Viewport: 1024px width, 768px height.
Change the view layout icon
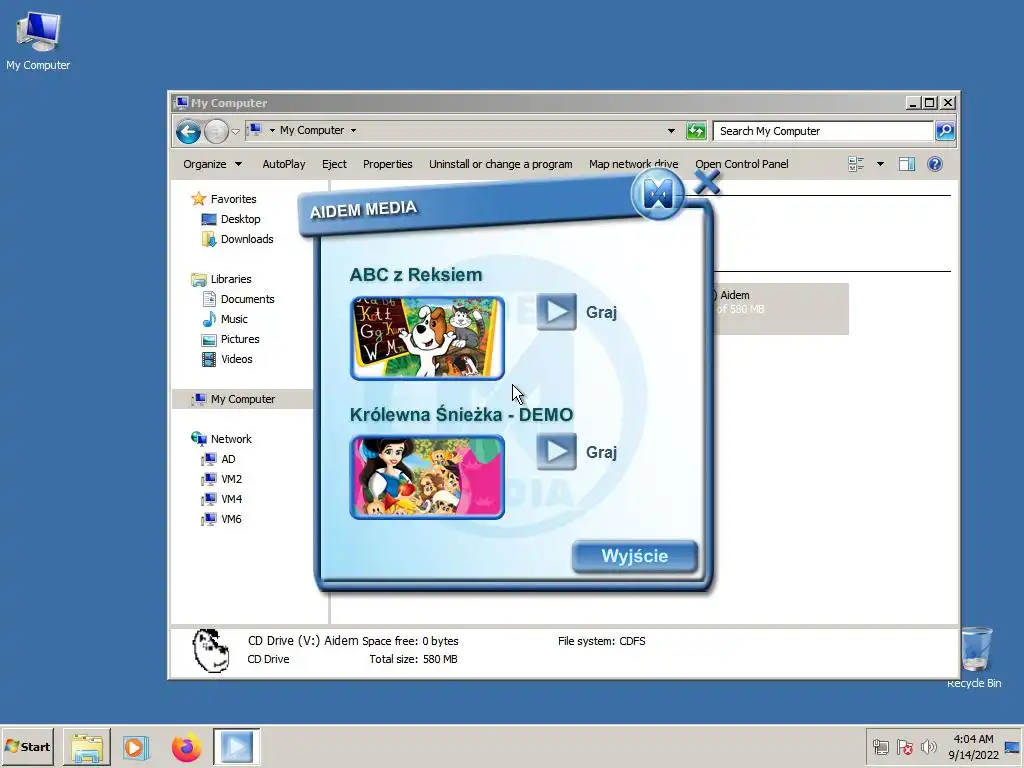tap(856, 164)
